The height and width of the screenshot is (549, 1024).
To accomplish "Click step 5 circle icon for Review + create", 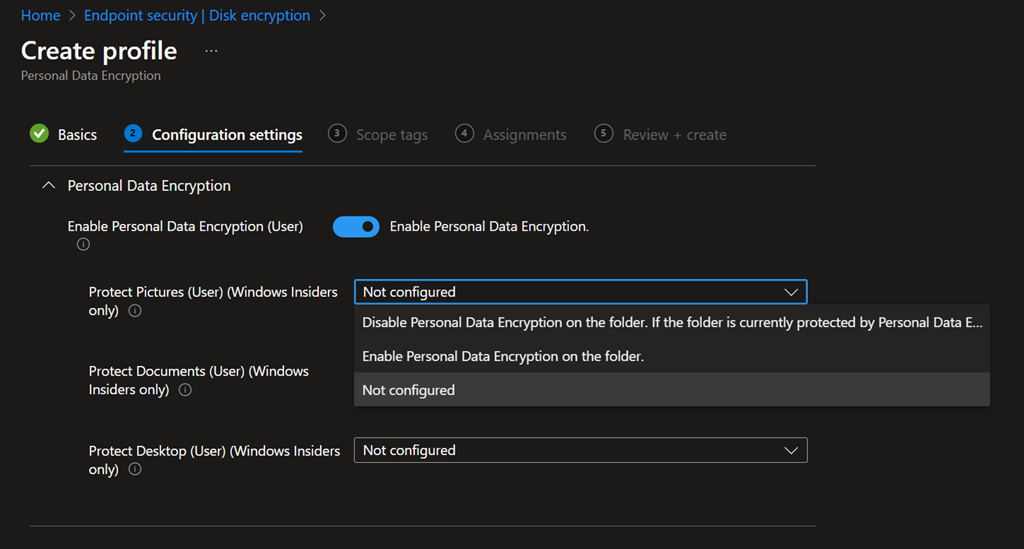I will coord(603,134).
